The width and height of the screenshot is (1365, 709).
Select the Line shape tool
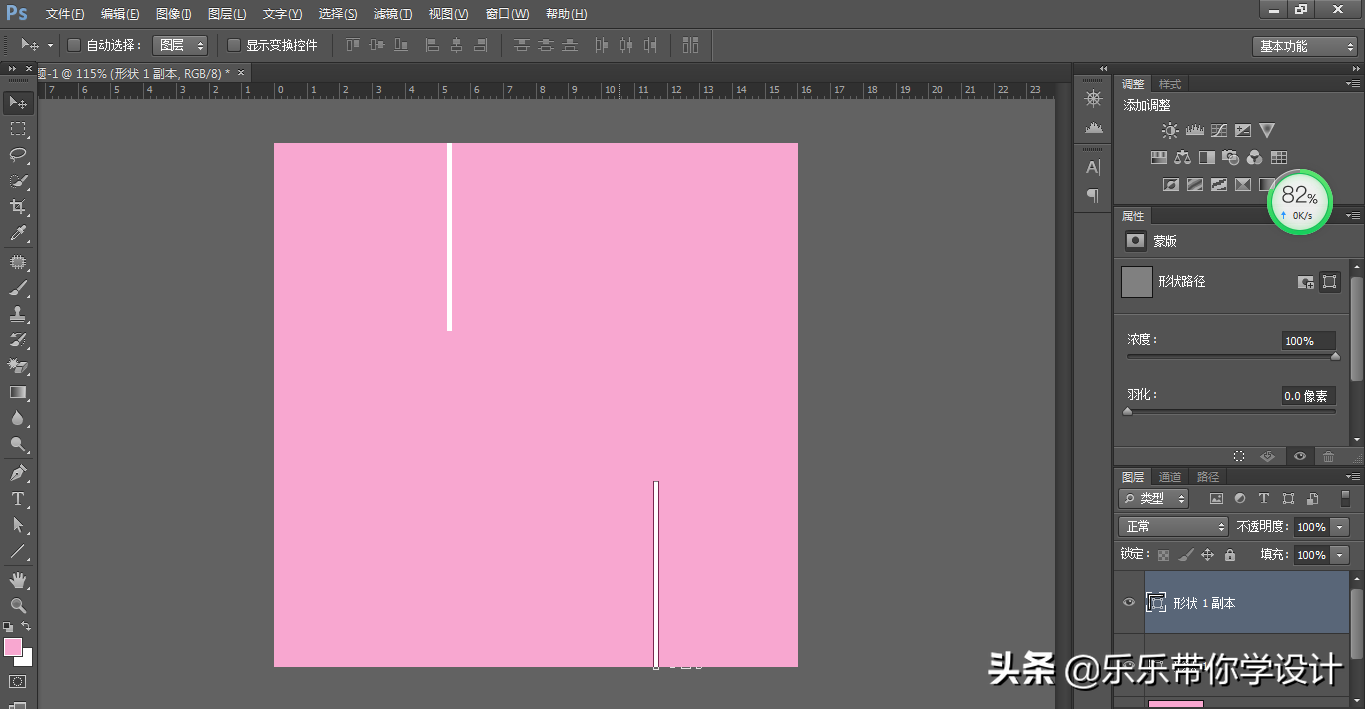coord(18,551)
